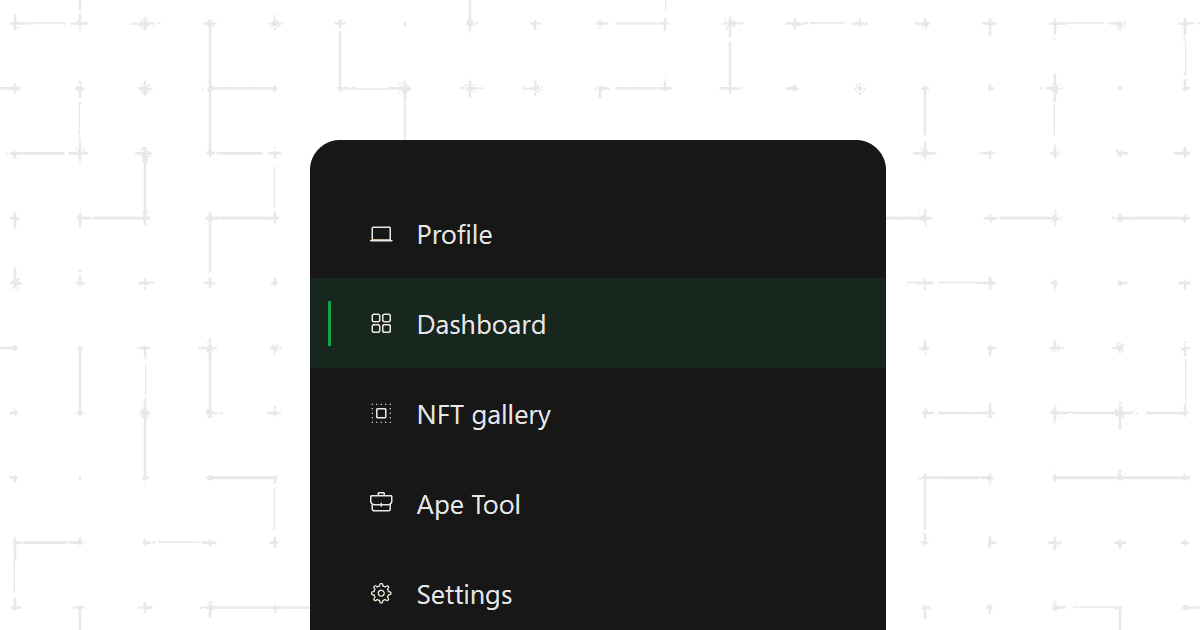Select the Dashboard menu item
The width and height of the screenshot is (1200, 630).
(x=480, y=324)
